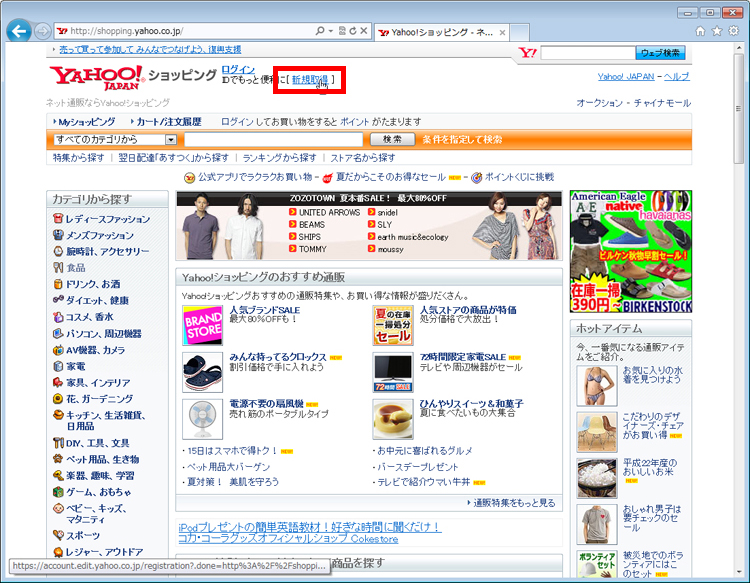Click the UNITED ARROWS link in banner
750x583 pixels.
(329, 212)
